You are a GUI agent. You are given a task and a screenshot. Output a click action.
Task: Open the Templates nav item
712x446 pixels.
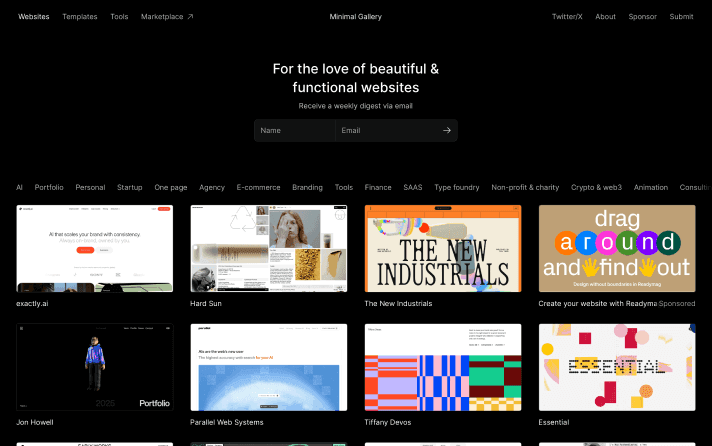click(80, 17)
